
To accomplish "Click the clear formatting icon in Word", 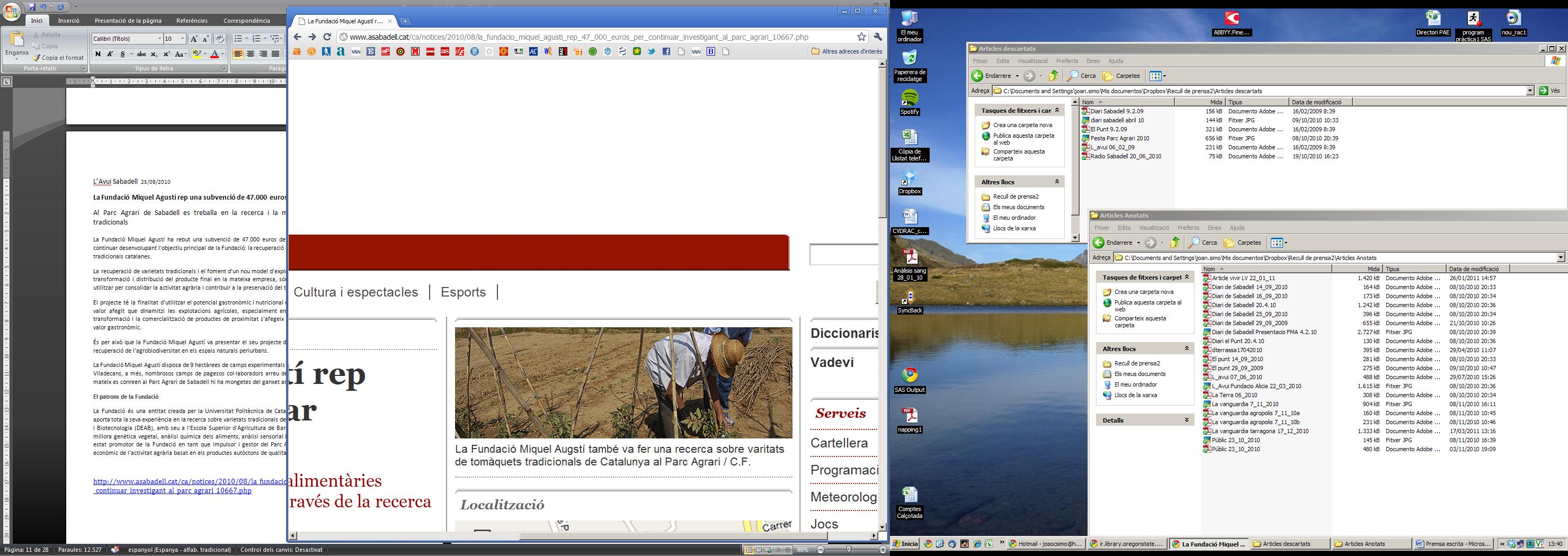I will (x=220, y=39).
